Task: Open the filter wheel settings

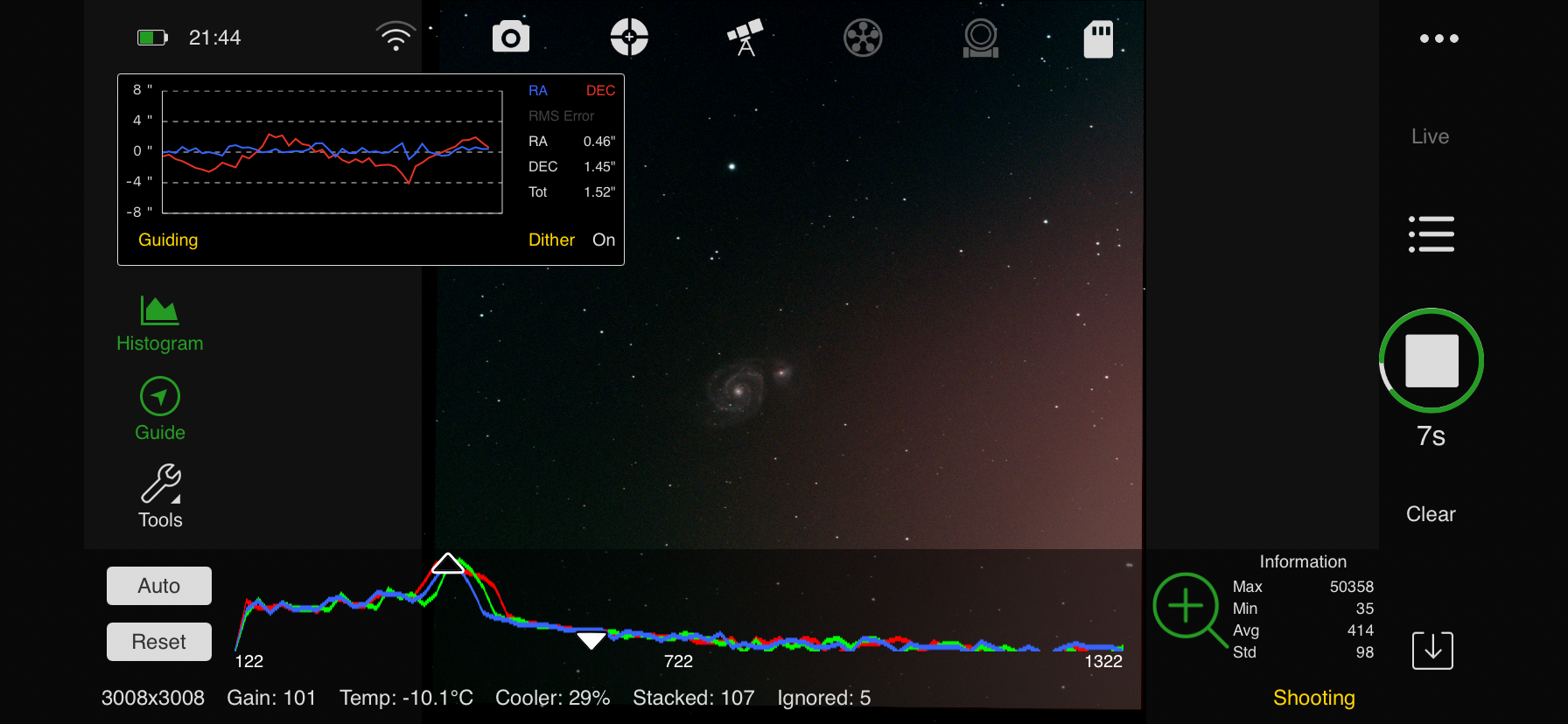Action: coord(863,38)
